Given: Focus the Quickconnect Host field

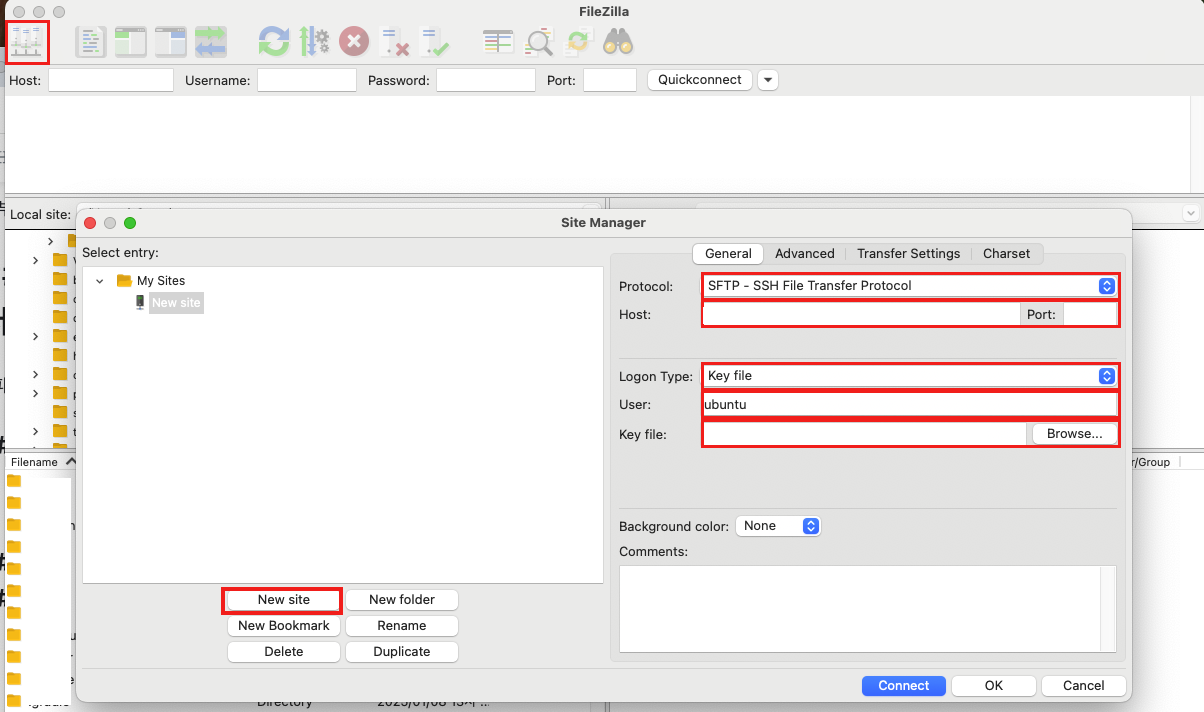Looking at the screenshot, I should pyautogui.click(x=111, y=80).
